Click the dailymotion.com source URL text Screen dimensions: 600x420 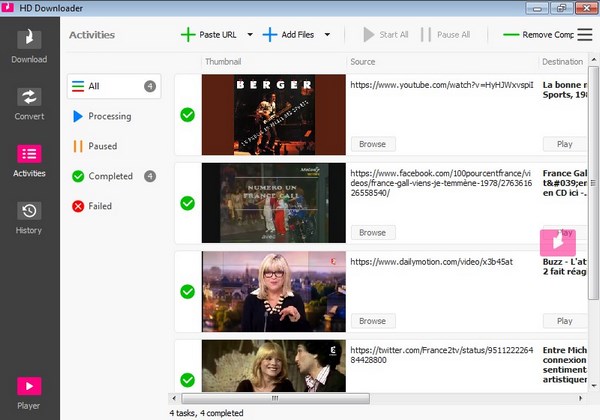click(x=431, y=262)
